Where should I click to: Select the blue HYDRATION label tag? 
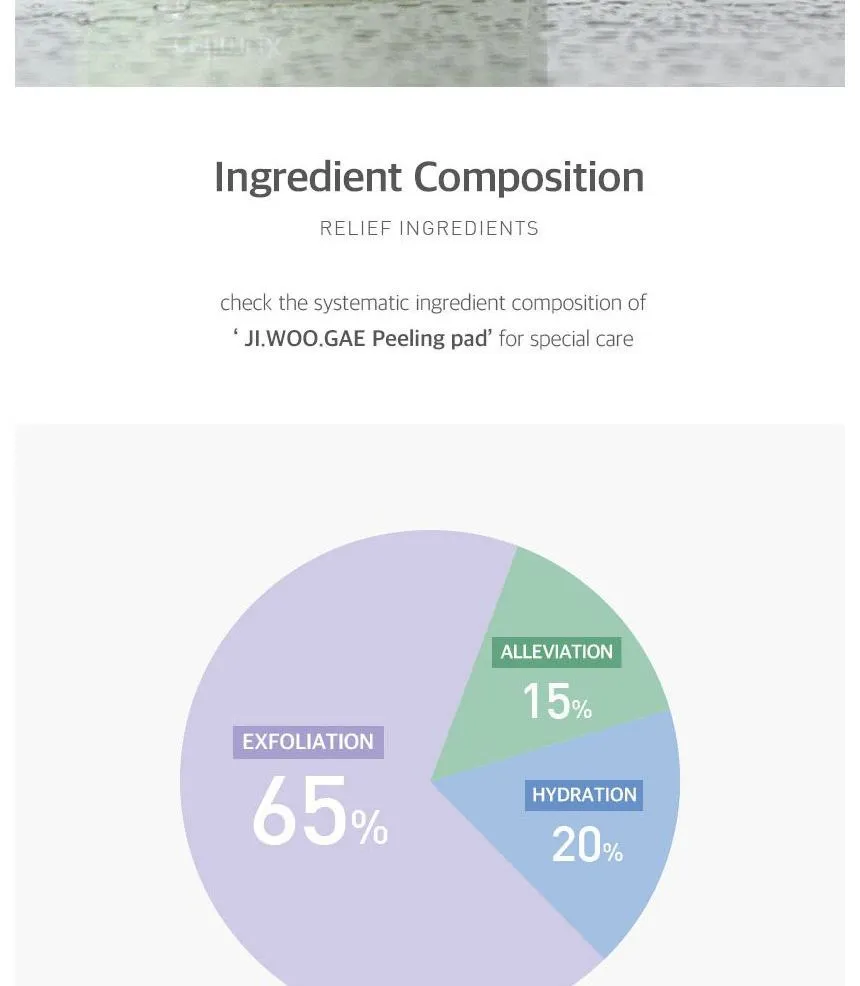click(584, 795)
